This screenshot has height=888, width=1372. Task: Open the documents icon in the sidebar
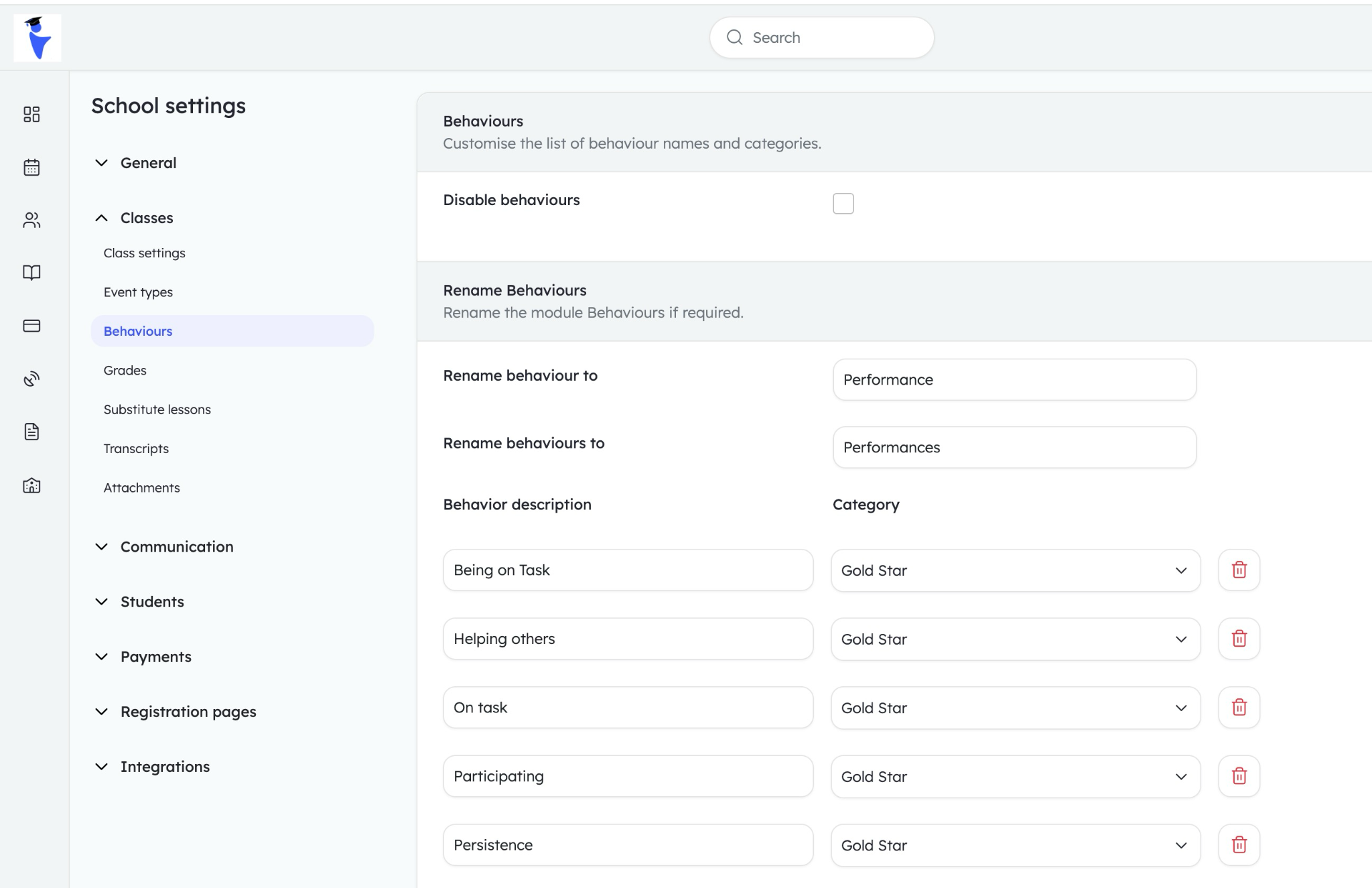[31, 432]
